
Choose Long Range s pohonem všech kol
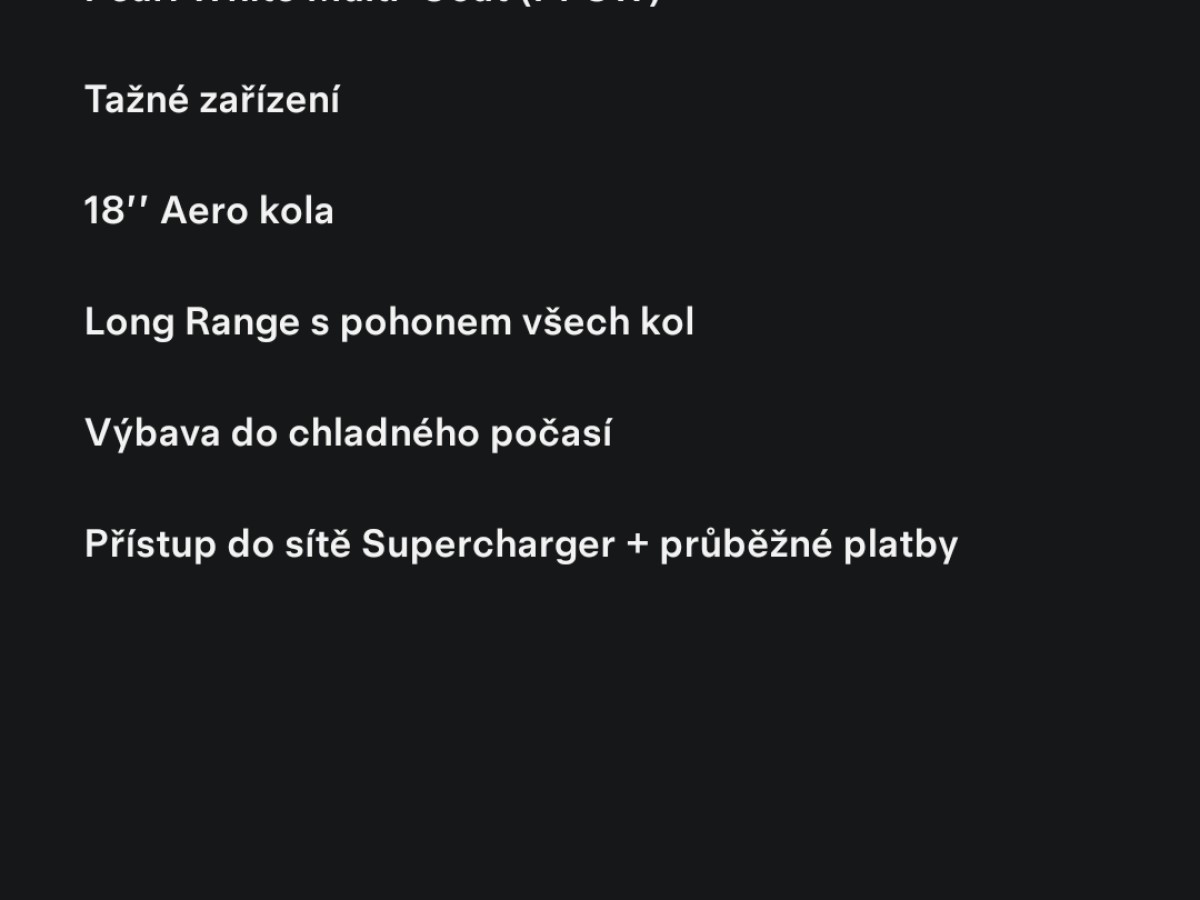click(389, 323)
